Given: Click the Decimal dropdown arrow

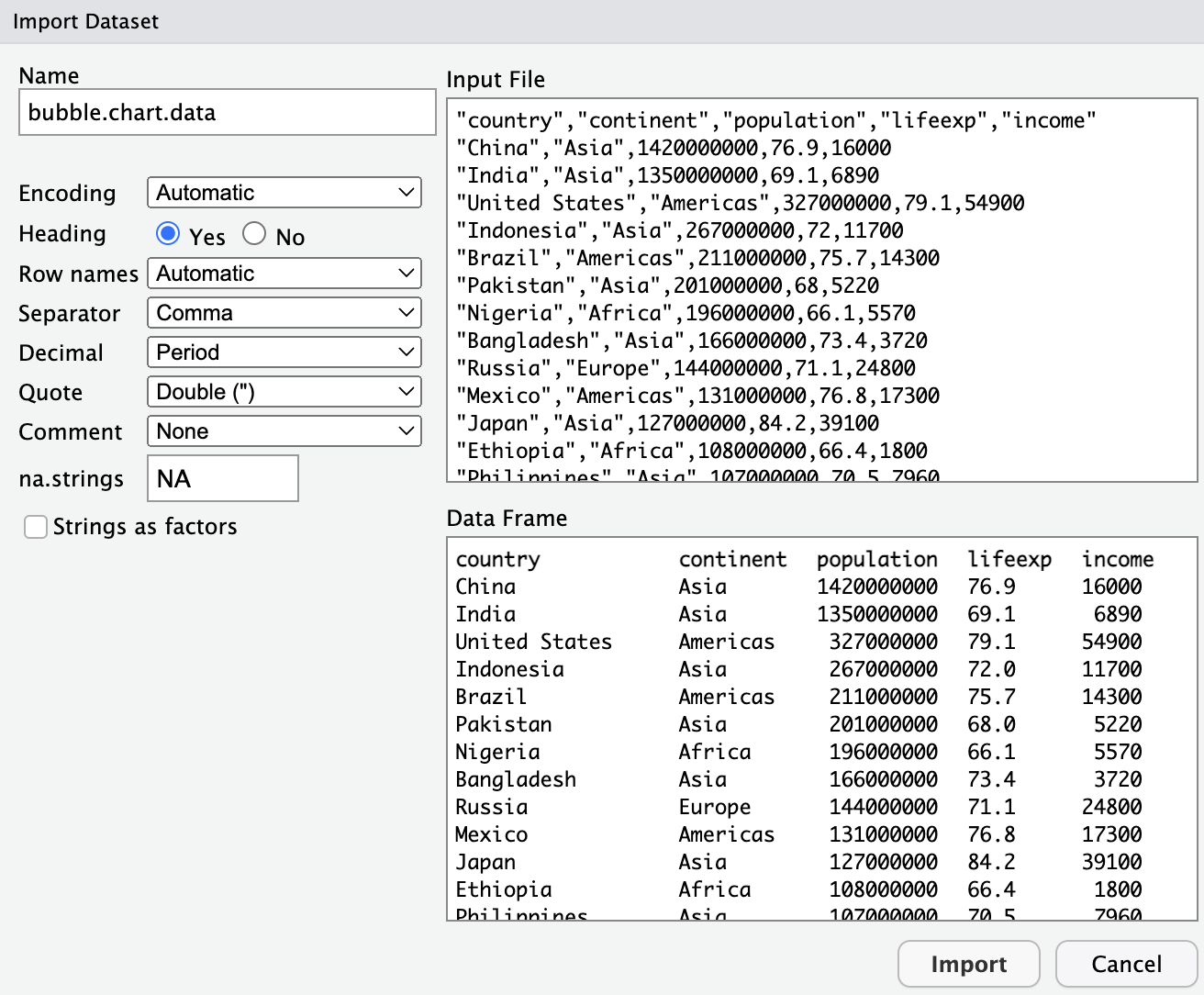Looking at the screenshot, I should [x=407, y=352].
